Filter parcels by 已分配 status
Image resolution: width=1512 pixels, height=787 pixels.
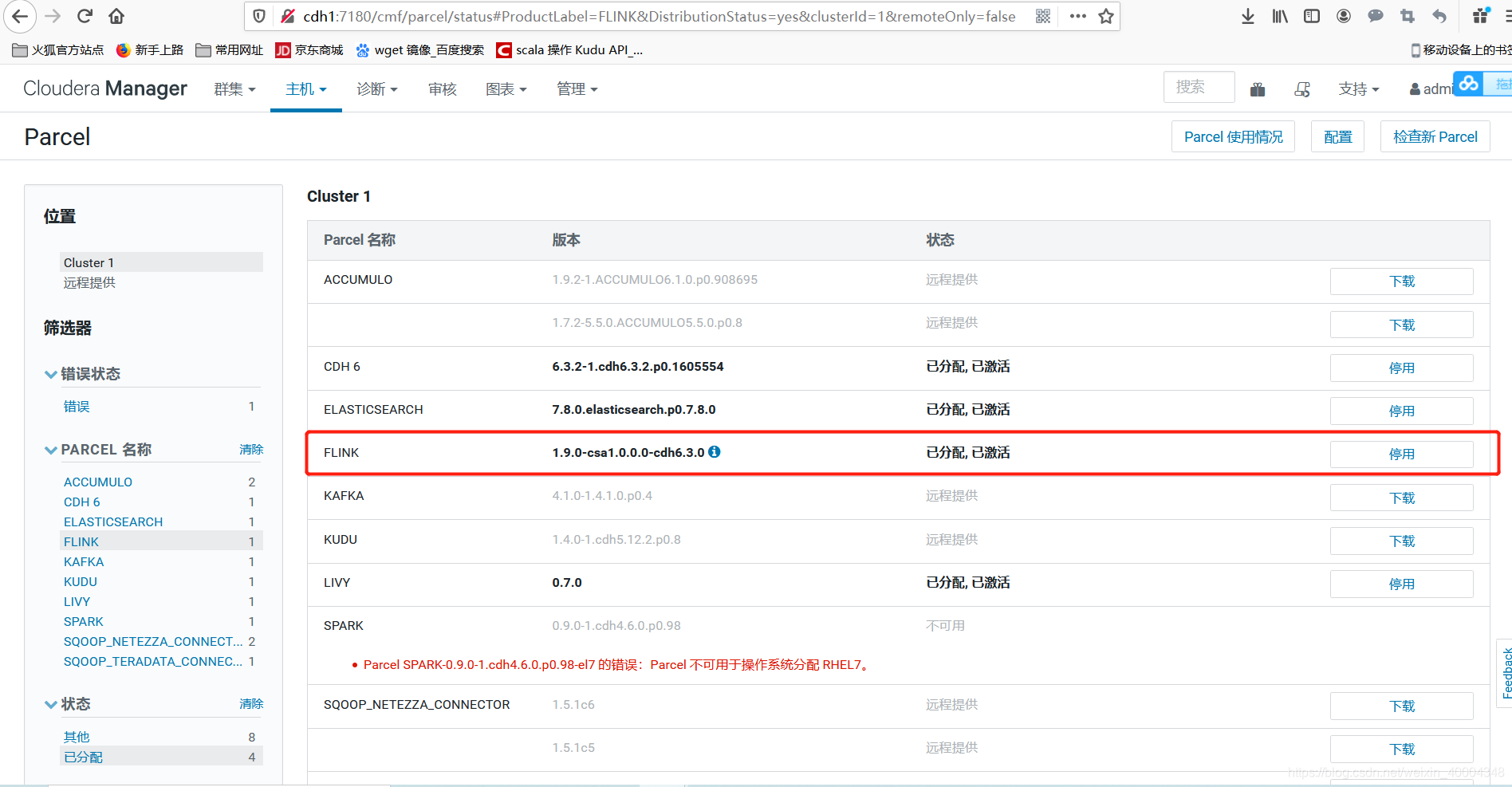click(83, 757)
